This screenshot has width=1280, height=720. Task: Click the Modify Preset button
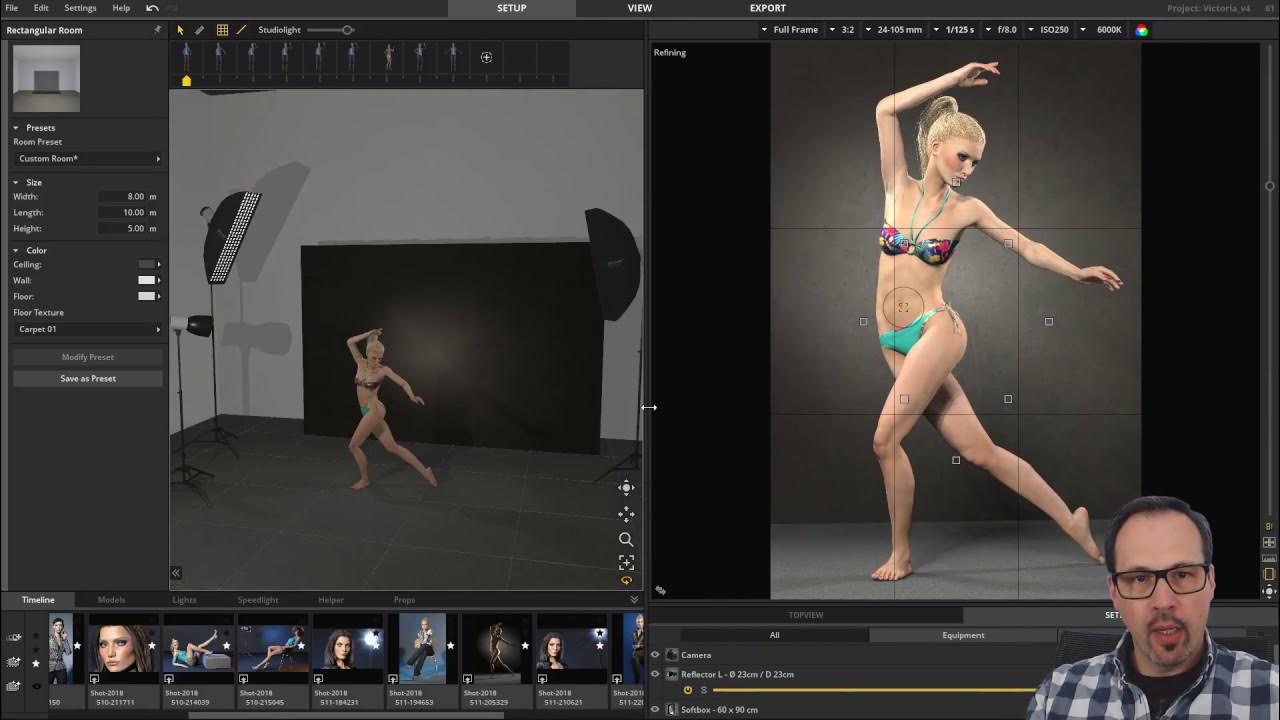pyautogui.click(x=88, y=357)
